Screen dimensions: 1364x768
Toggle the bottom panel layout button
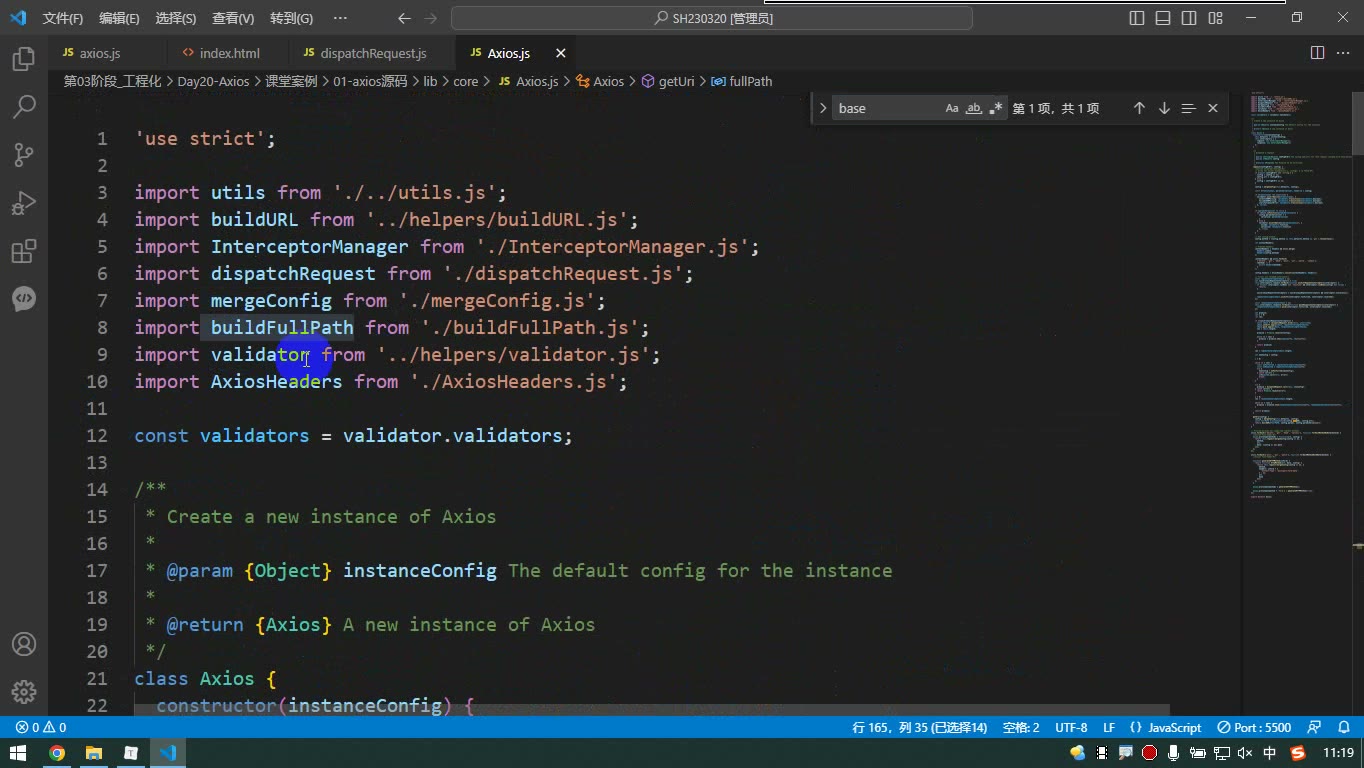click(1163, 18)
